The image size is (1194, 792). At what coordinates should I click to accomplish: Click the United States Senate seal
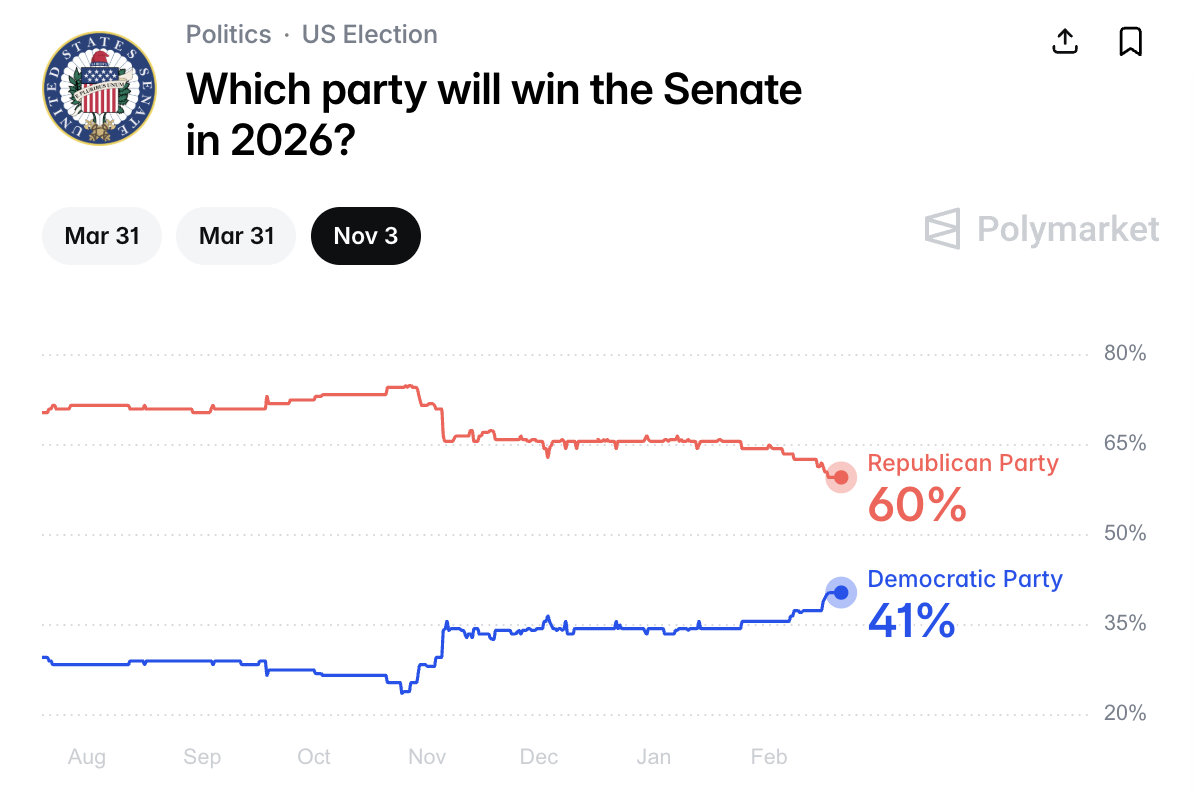(99, 87)
